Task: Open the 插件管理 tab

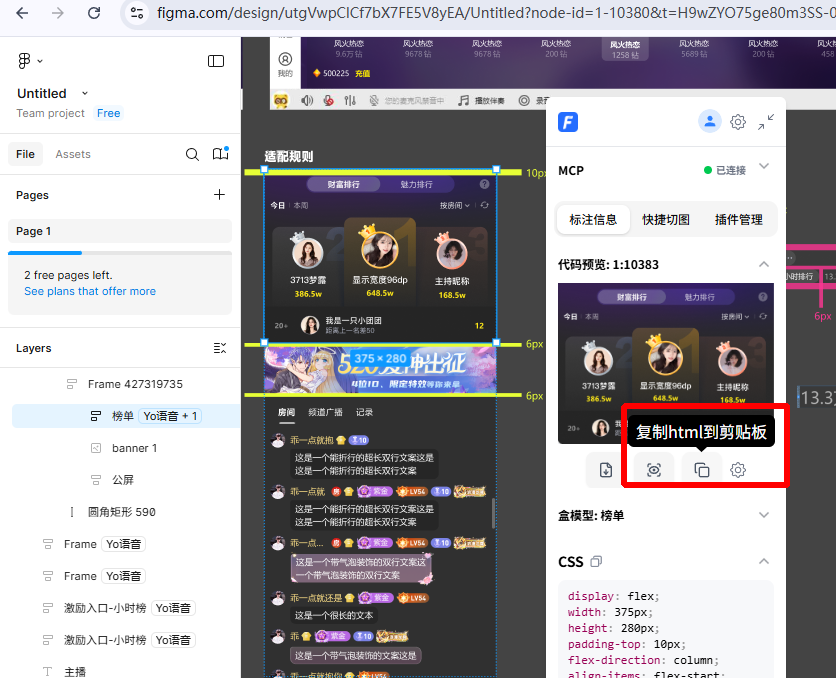Action: point(738,220)
